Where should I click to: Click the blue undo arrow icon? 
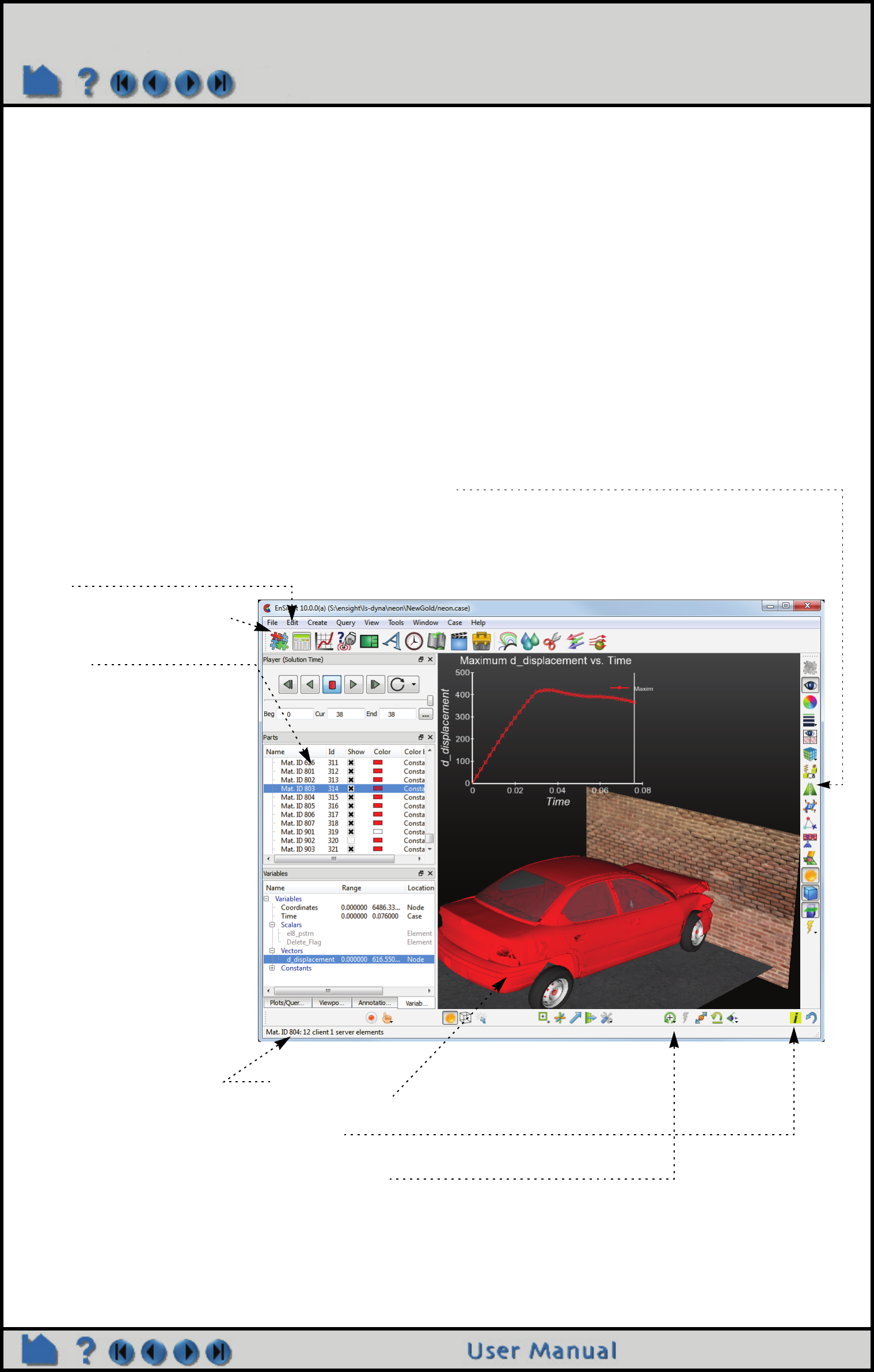click(x=811, y=1018)
